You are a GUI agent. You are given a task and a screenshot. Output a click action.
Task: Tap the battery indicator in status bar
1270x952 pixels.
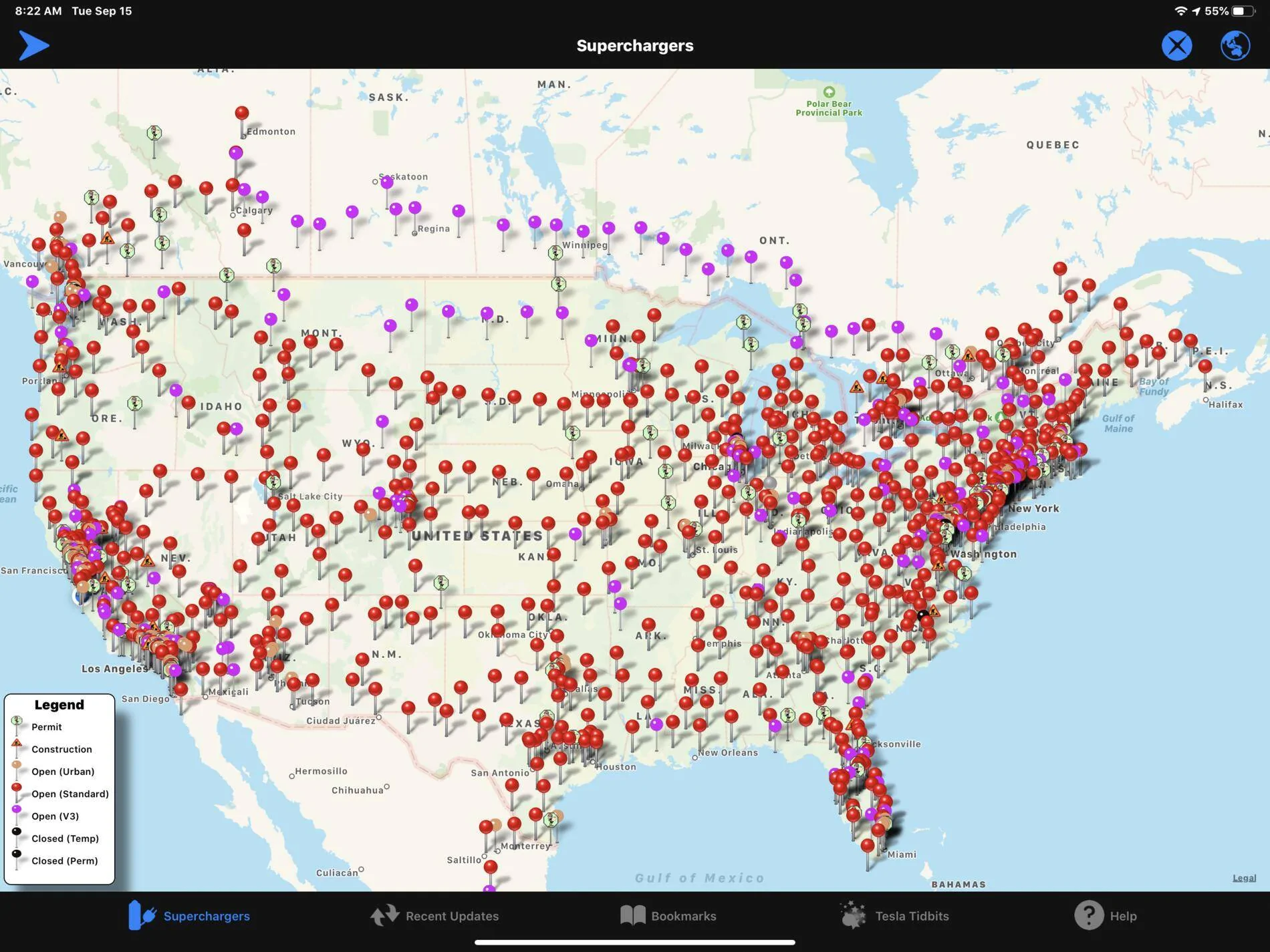(x=1243, y=11)
